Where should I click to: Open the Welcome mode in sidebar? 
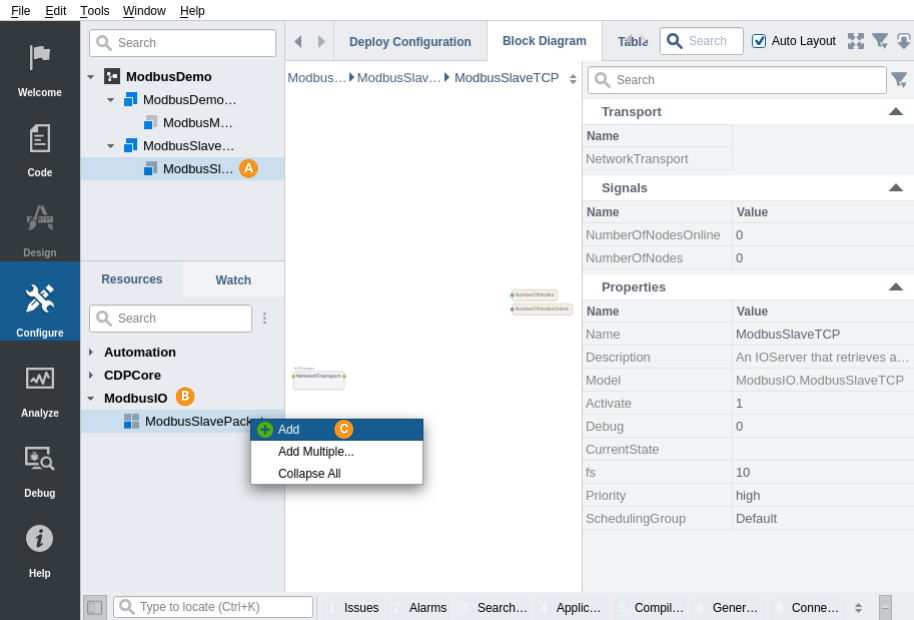[39, 70]
